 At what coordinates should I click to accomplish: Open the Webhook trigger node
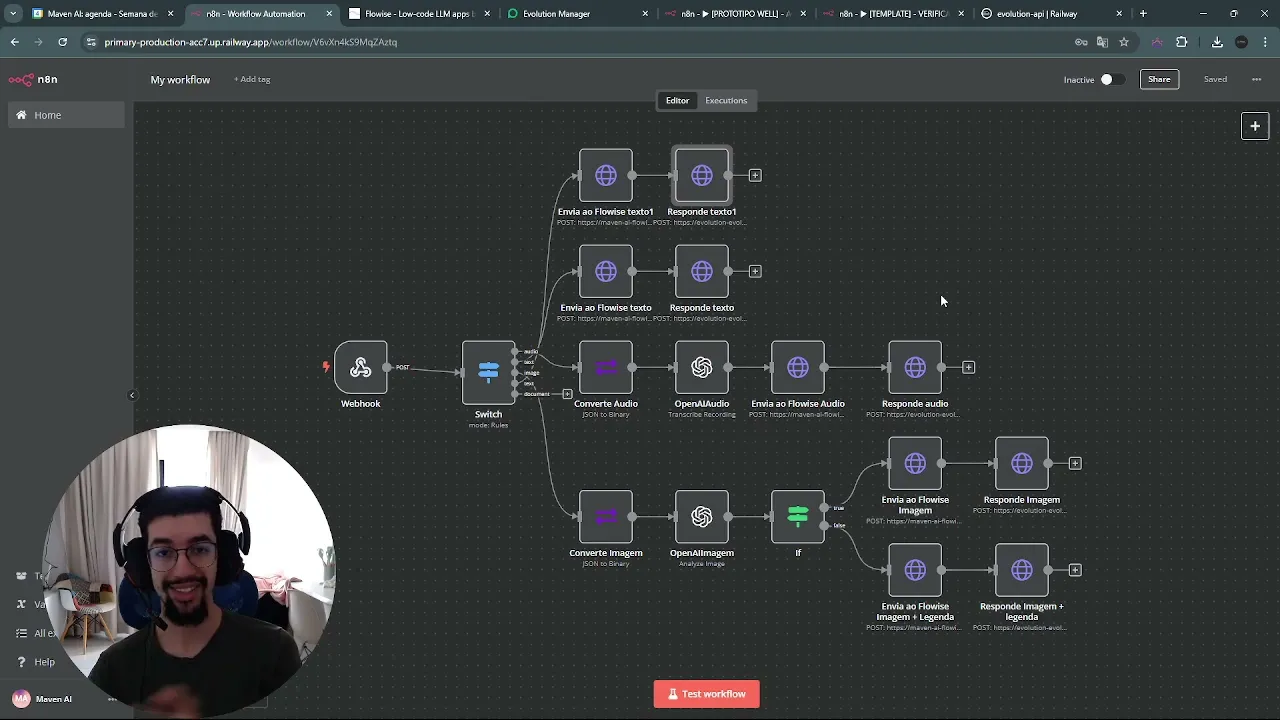pyautogui.click(x=361, y=367)
